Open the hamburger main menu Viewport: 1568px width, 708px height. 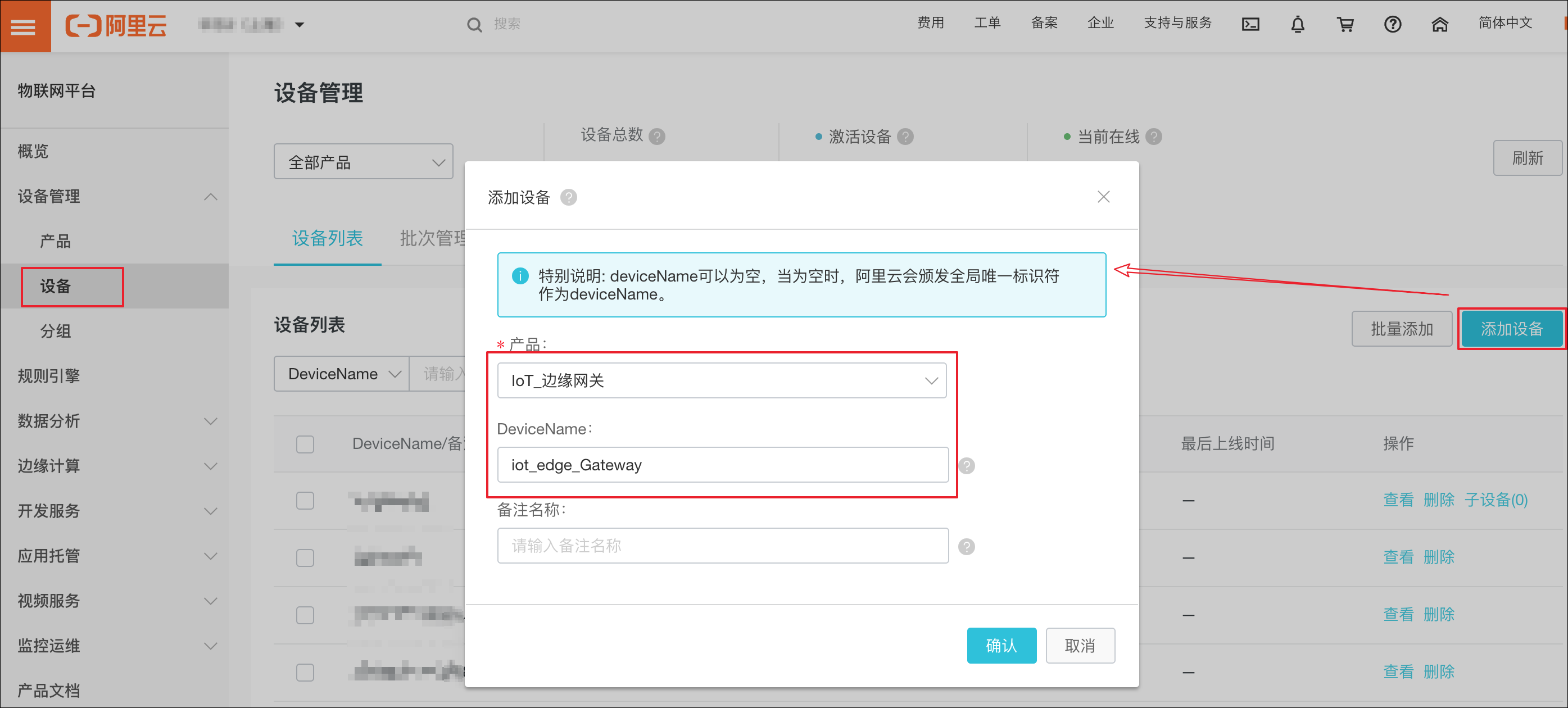coord(24,26)
